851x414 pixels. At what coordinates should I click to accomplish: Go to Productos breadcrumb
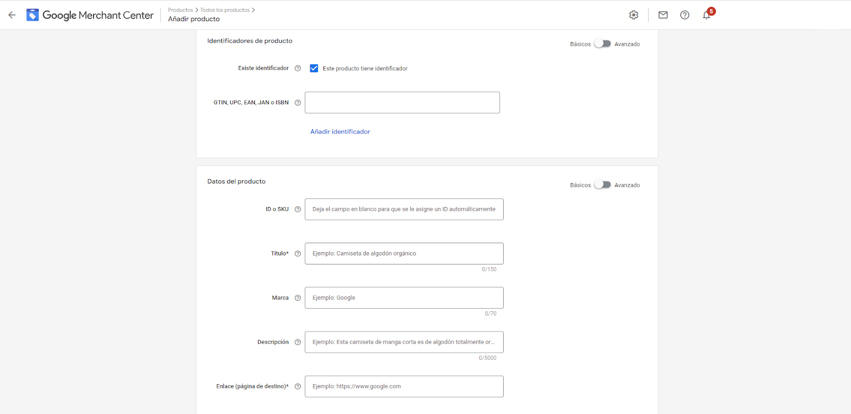pyautogui.click(x=180, y=10)
